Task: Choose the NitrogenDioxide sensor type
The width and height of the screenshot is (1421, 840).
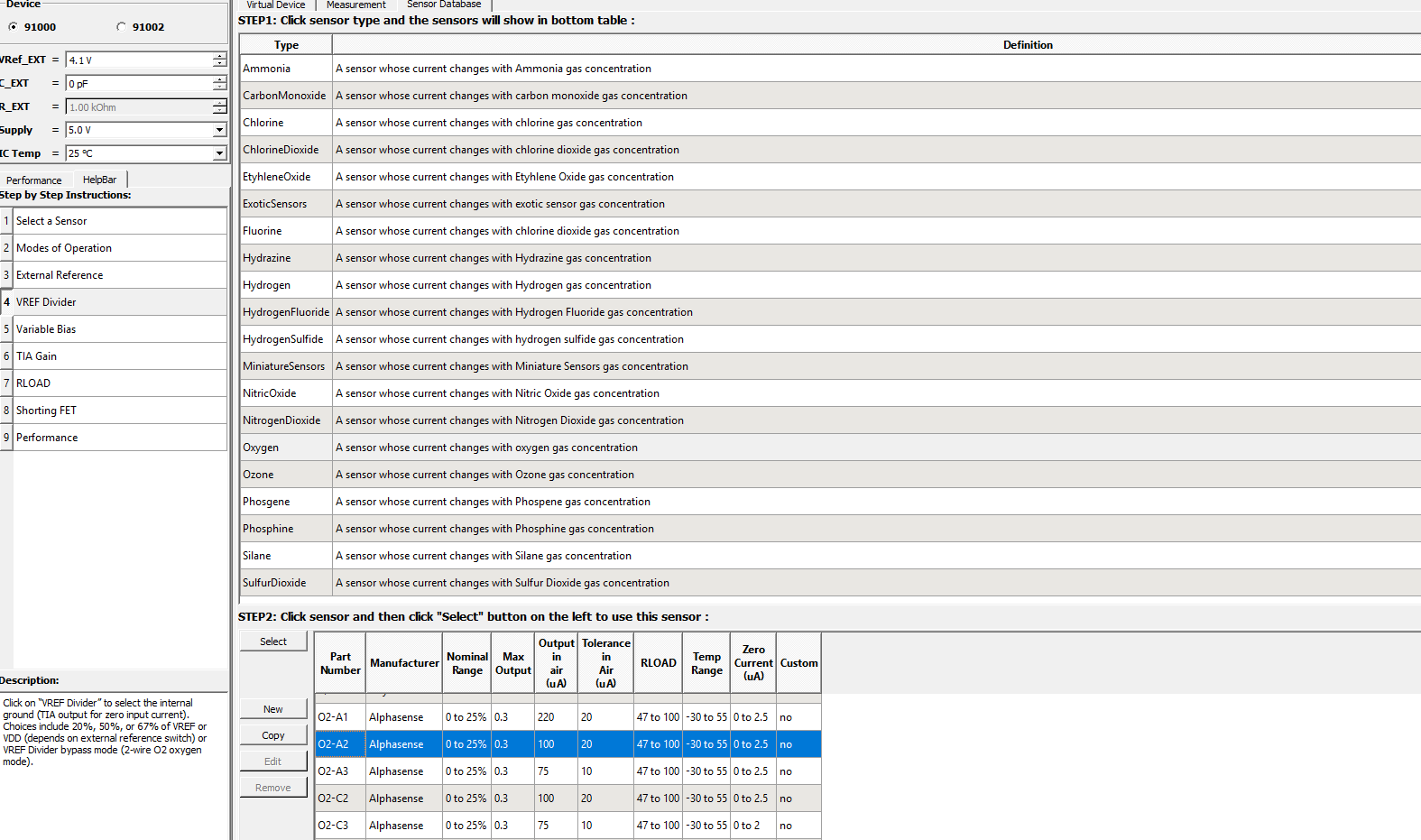Action: click(x=286, y=420)
